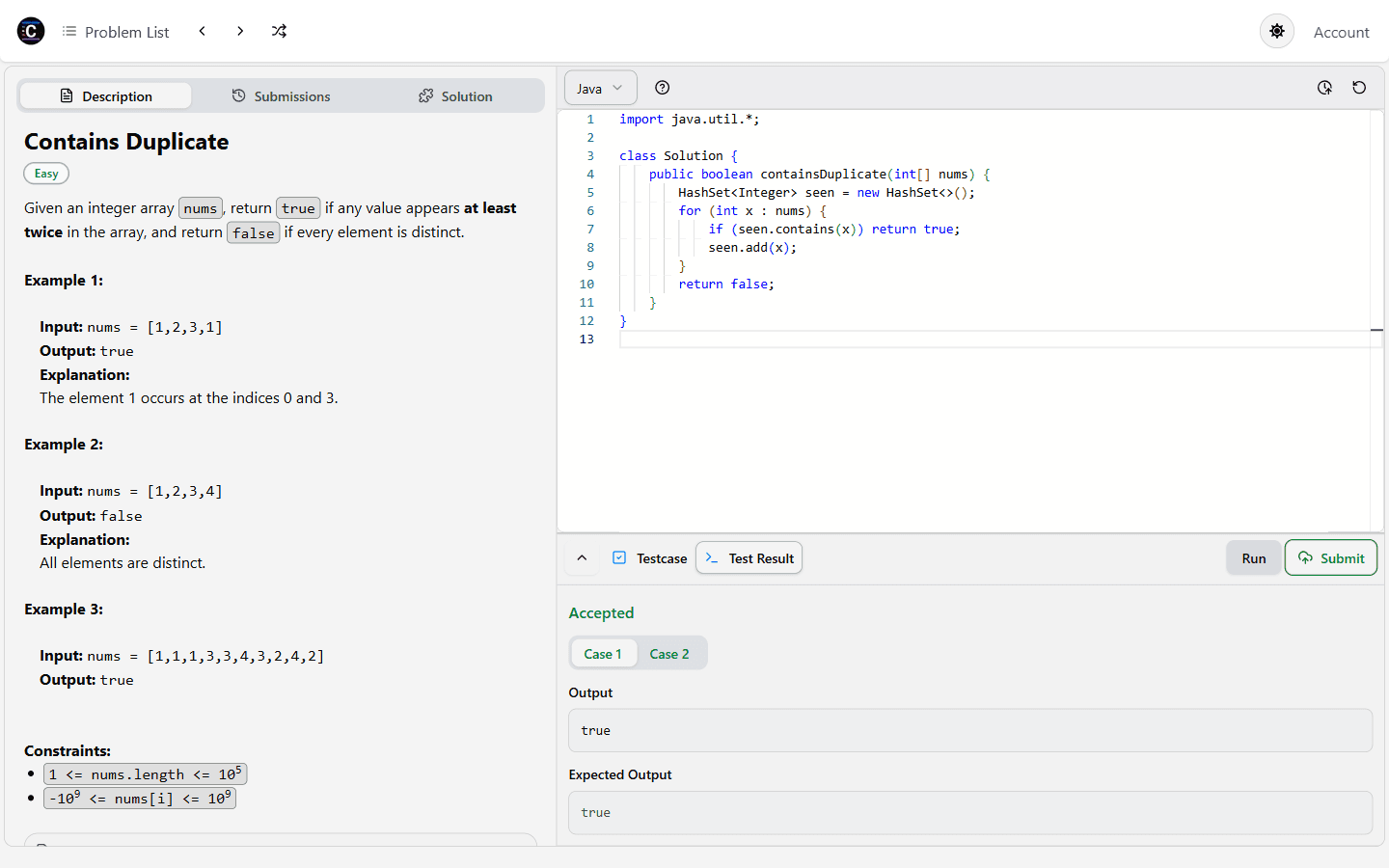
Task: Click the 'Example 1:' heading
Action: [x=64, y=280]
